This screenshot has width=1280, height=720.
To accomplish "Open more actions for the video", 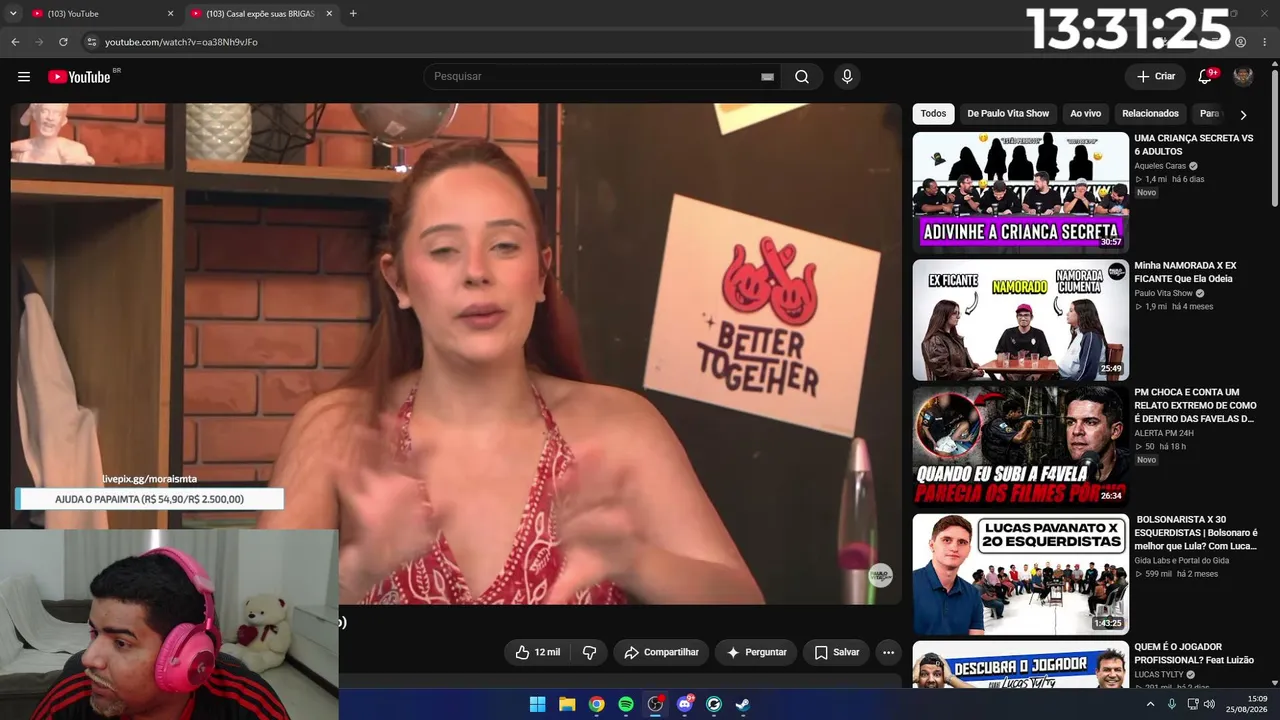I will tap(888, 652).
